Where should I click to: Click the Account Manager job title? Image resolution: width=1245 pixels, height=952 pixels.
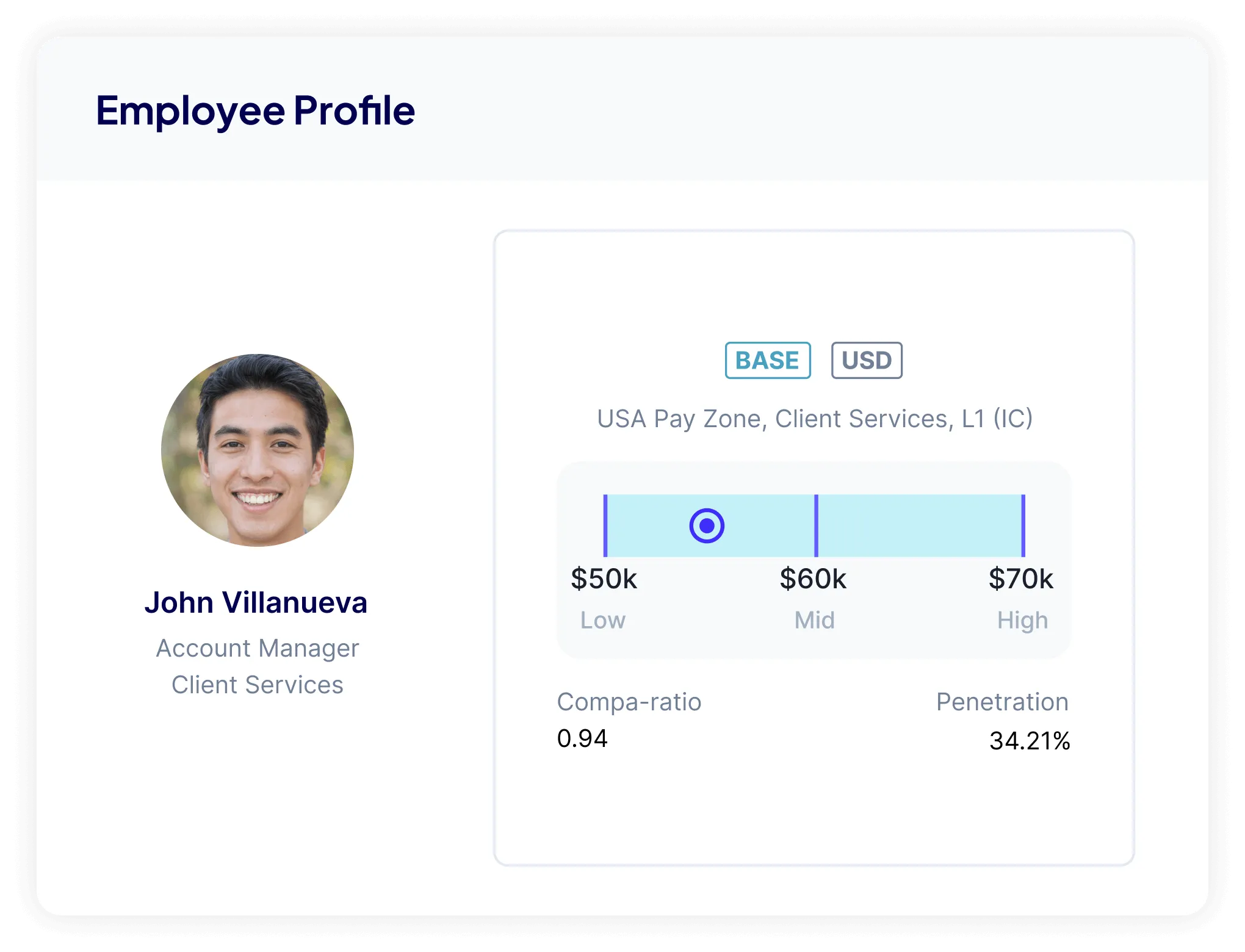pos(257,648)
